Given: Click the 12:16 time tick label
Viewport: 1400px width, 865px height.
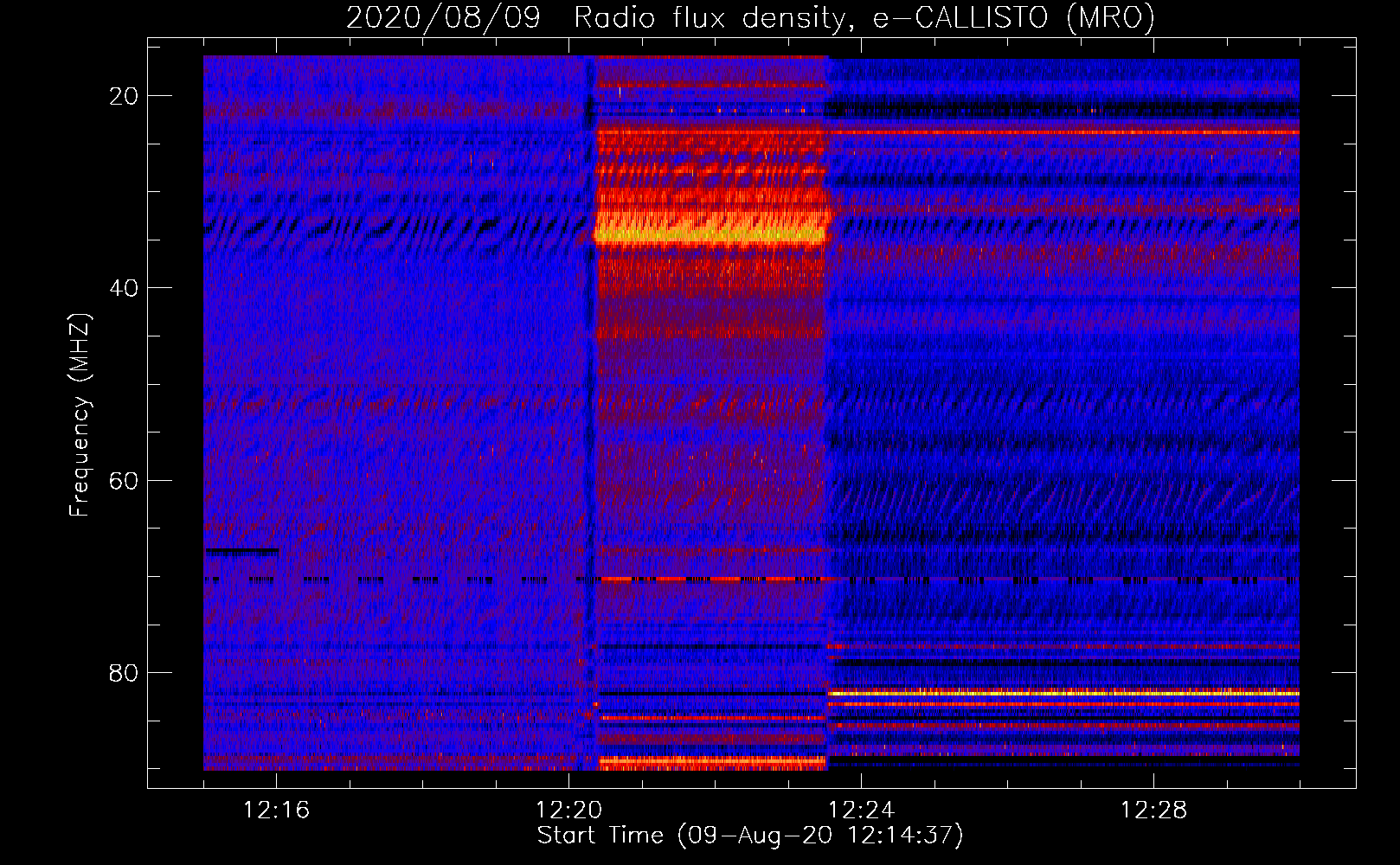Looking at the screenshot, I should pos(276,811).
